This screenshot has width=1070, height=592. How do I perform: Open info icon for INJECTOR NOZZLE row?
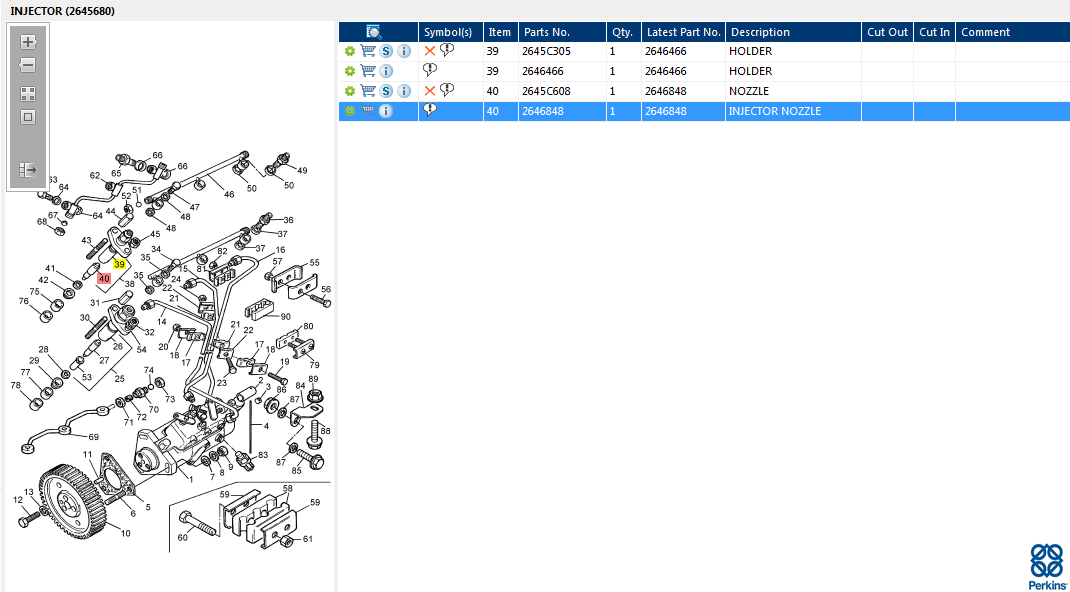(x=386, y=111)
